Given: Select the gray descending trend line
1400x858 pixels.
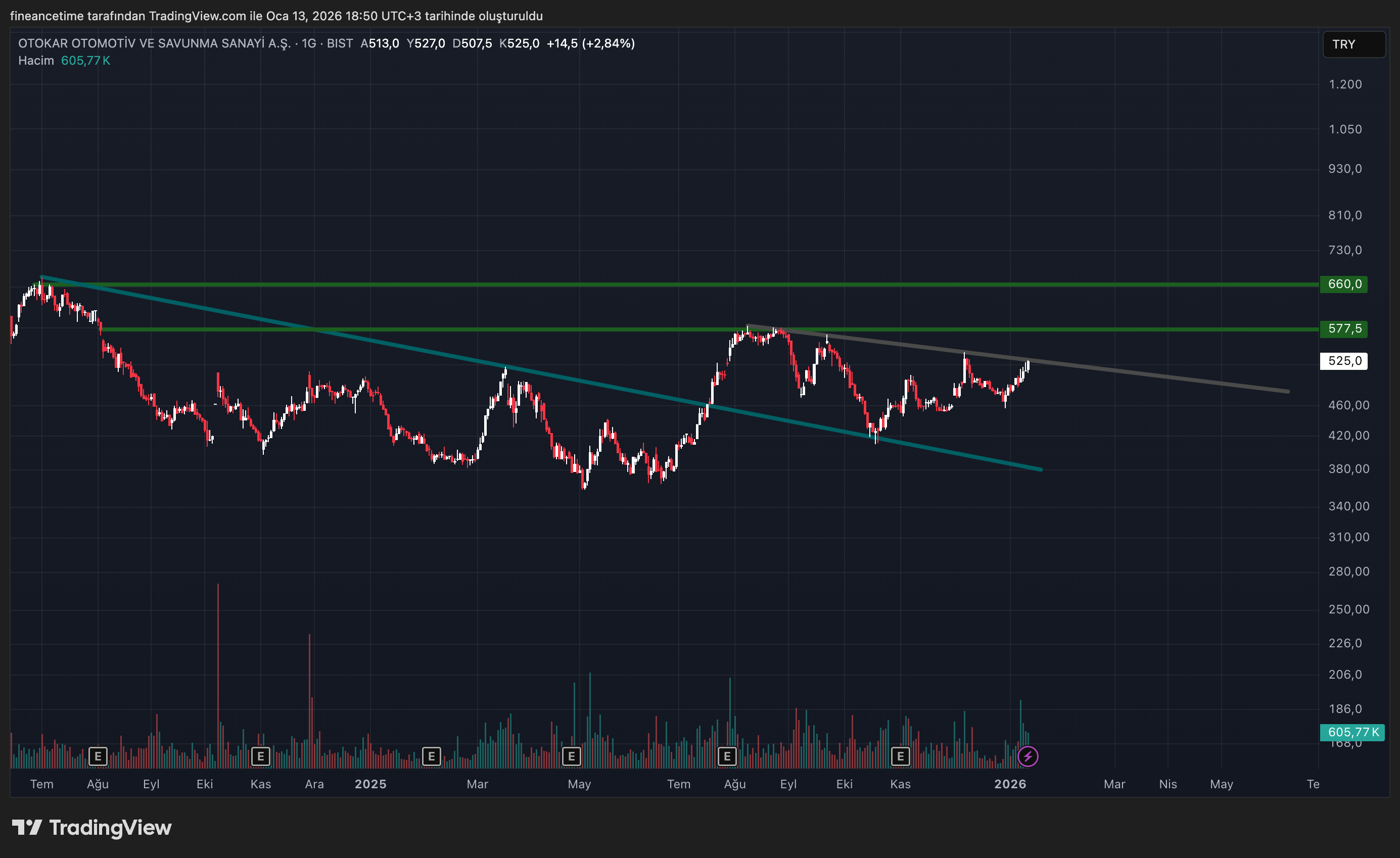Looking at the screenshot, I should tap(1136, 373).
